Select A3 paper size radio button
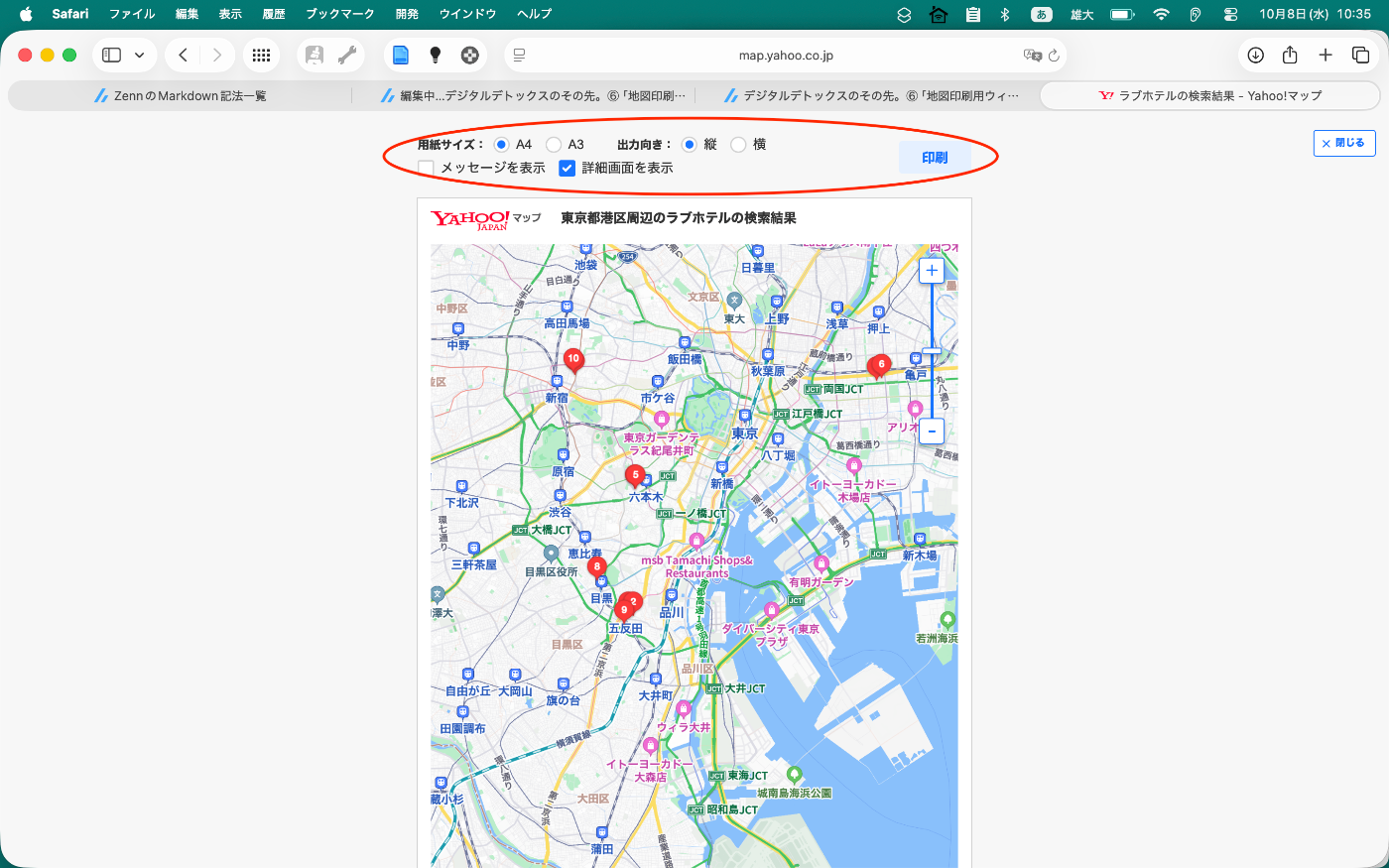This screenshot has width=1389, height=868. [554, 145]
